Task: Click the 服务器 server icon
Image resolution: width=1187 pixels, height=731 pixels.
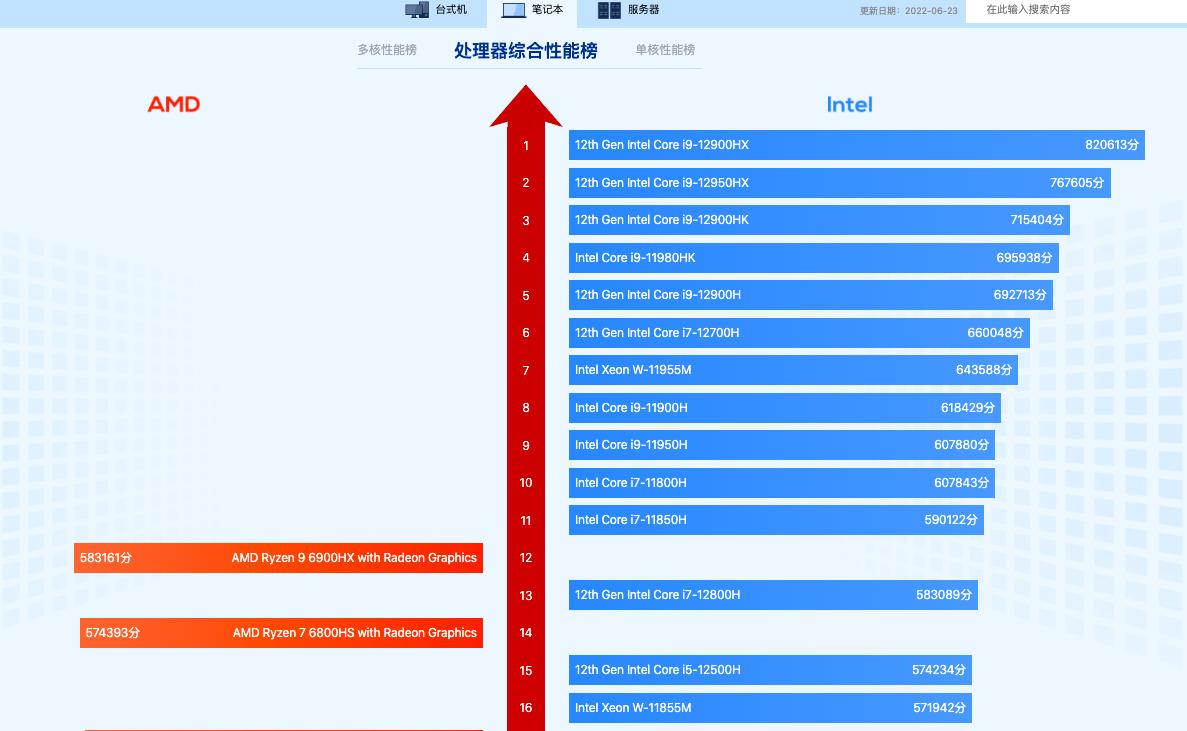Action: pyautogui.click(x=608, y=11)
